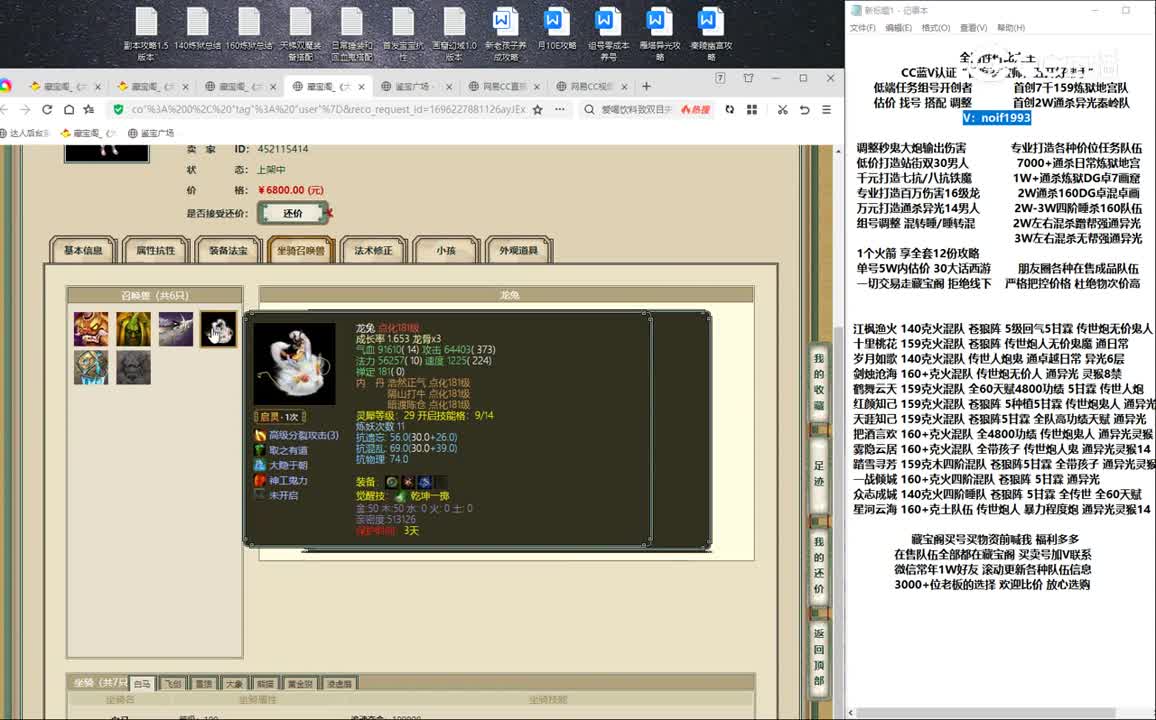Open the 坐骑召唤兽 tab
Screen dimensions: 1156x720
coord(301,251)
